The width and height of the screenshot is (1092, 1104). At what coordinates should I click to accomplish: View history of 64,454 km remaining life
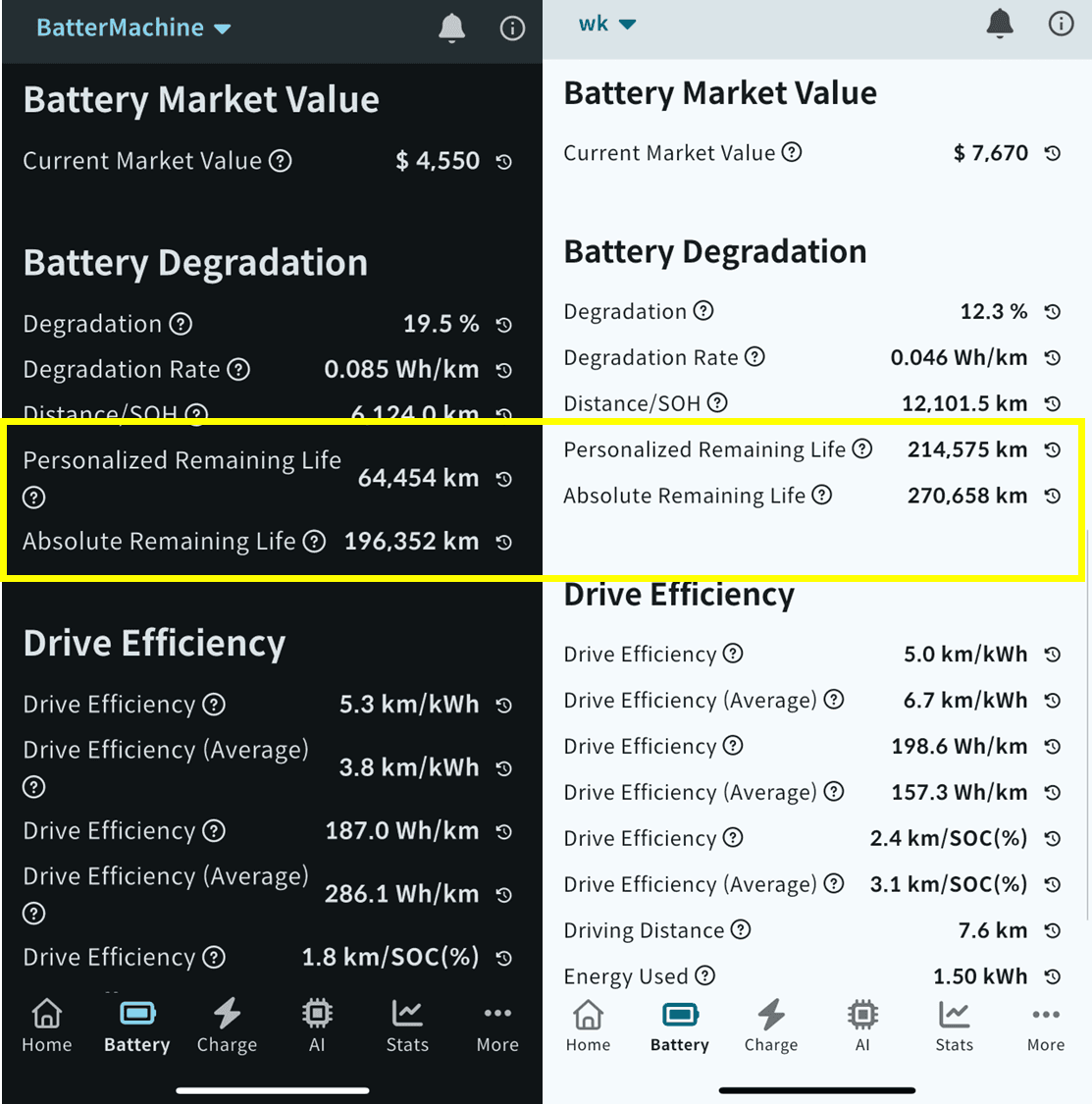(x=503, y=479)
